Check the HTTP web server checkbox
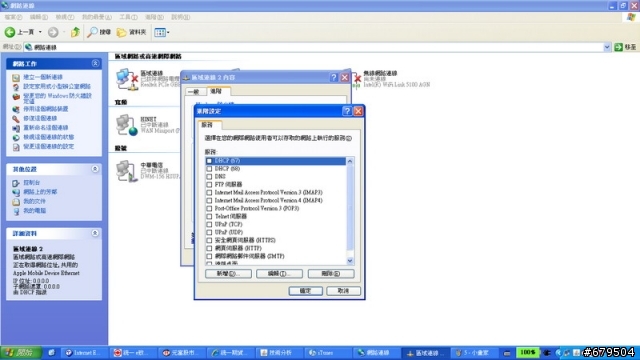 (x=209, y=248)
